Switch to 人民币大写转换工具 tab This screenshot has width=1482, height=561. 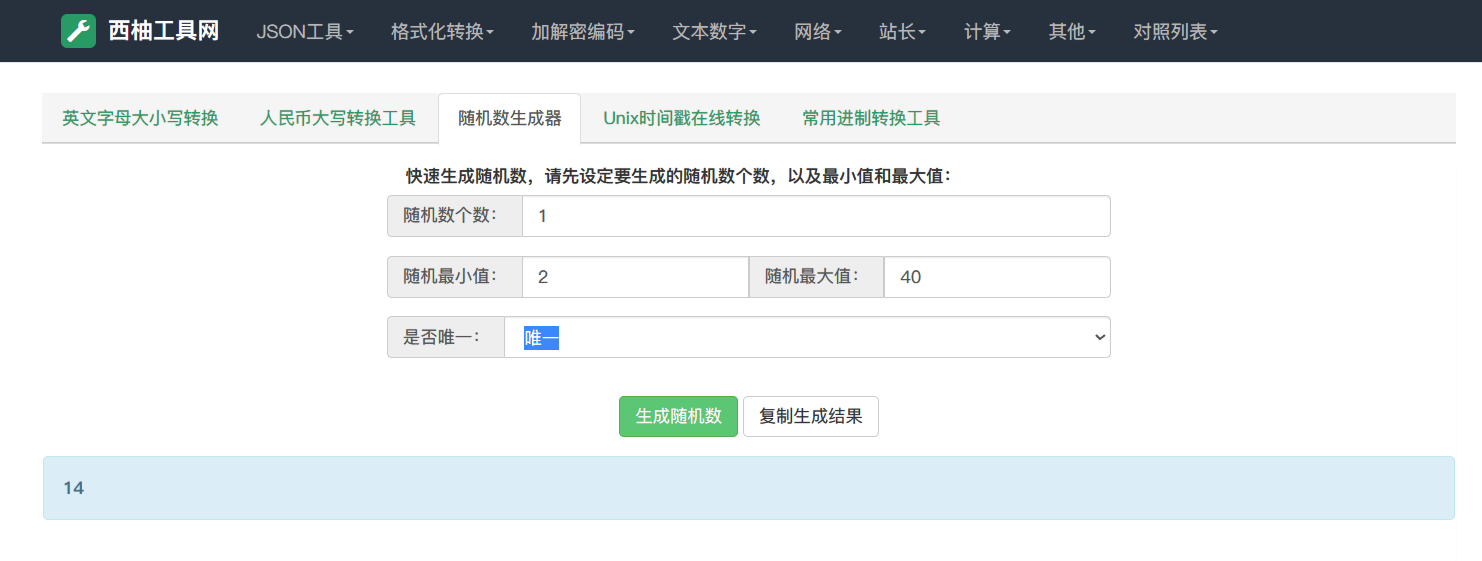(x=338, y=118)
